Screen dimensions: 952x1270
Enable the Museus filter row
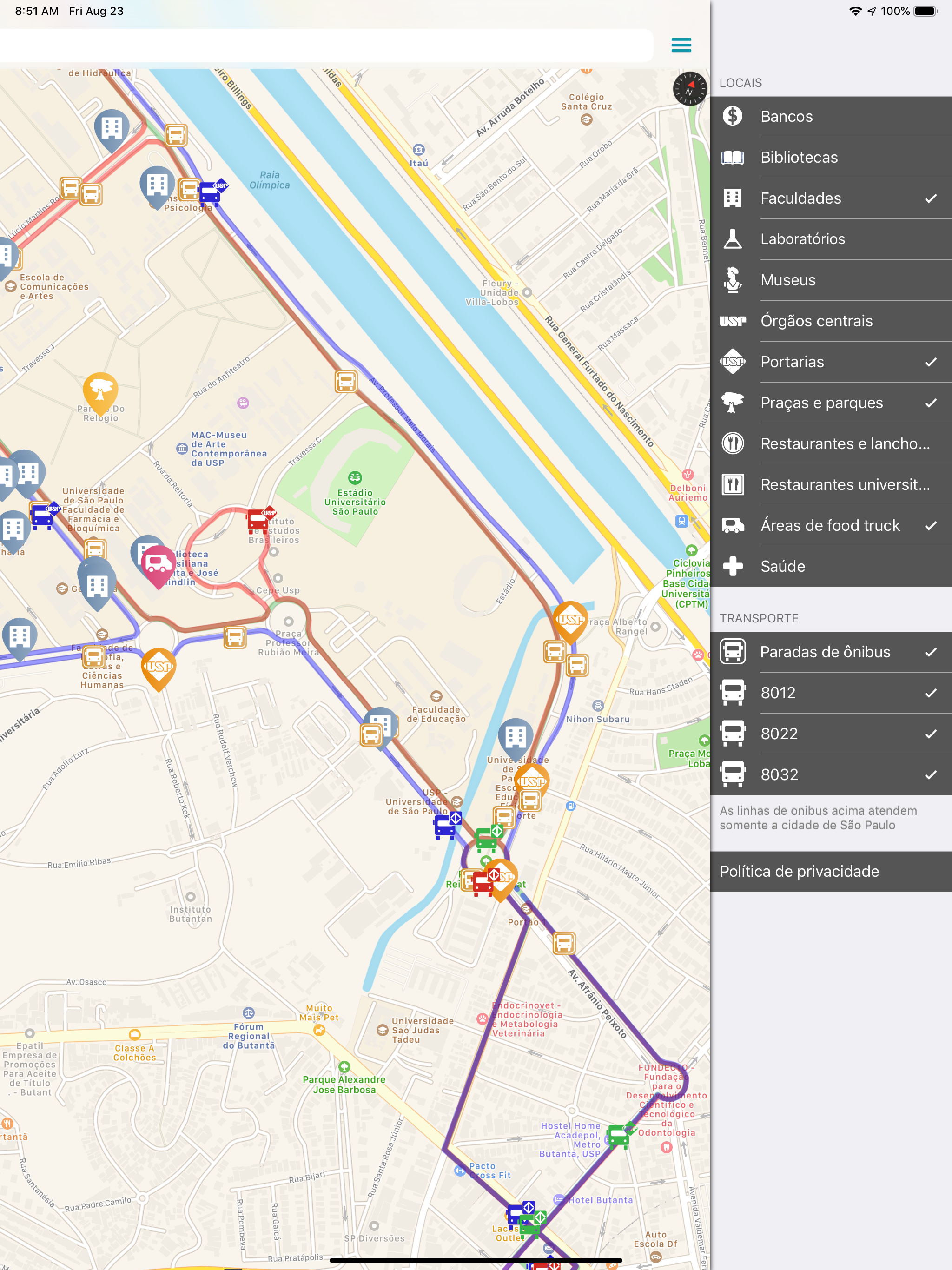[831, 279]
